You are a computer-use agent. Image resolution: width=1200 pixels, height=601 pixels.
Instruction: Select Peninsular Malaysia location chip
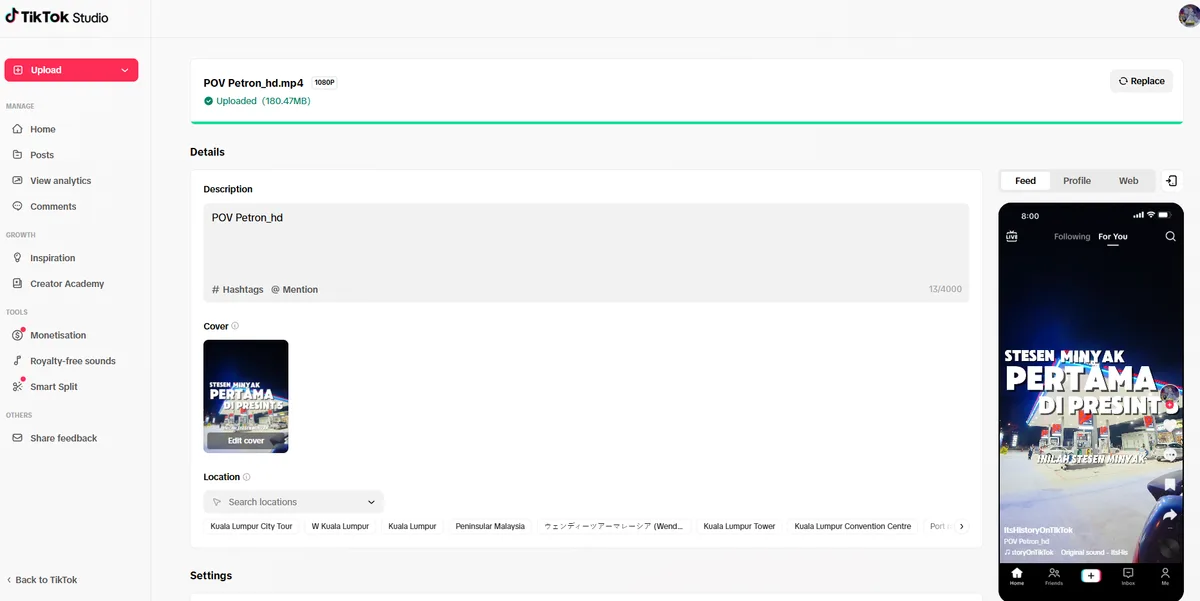(490, 526)
